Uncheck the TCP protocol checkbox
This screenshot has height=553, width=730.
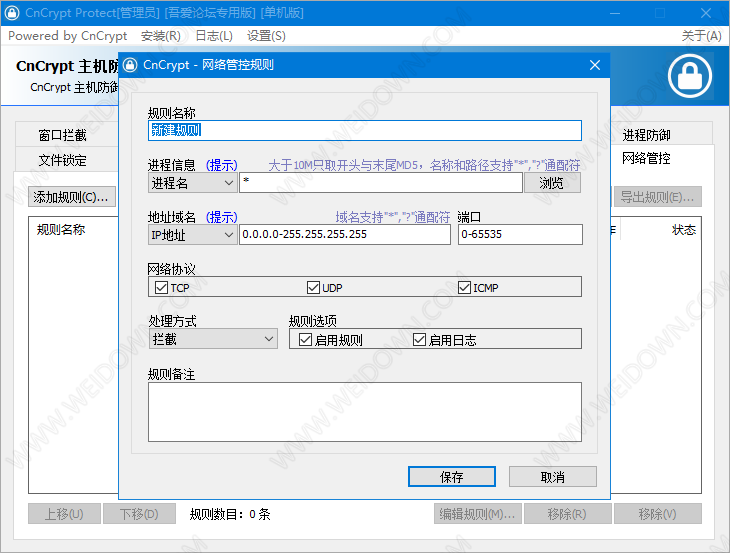point(162,287)
